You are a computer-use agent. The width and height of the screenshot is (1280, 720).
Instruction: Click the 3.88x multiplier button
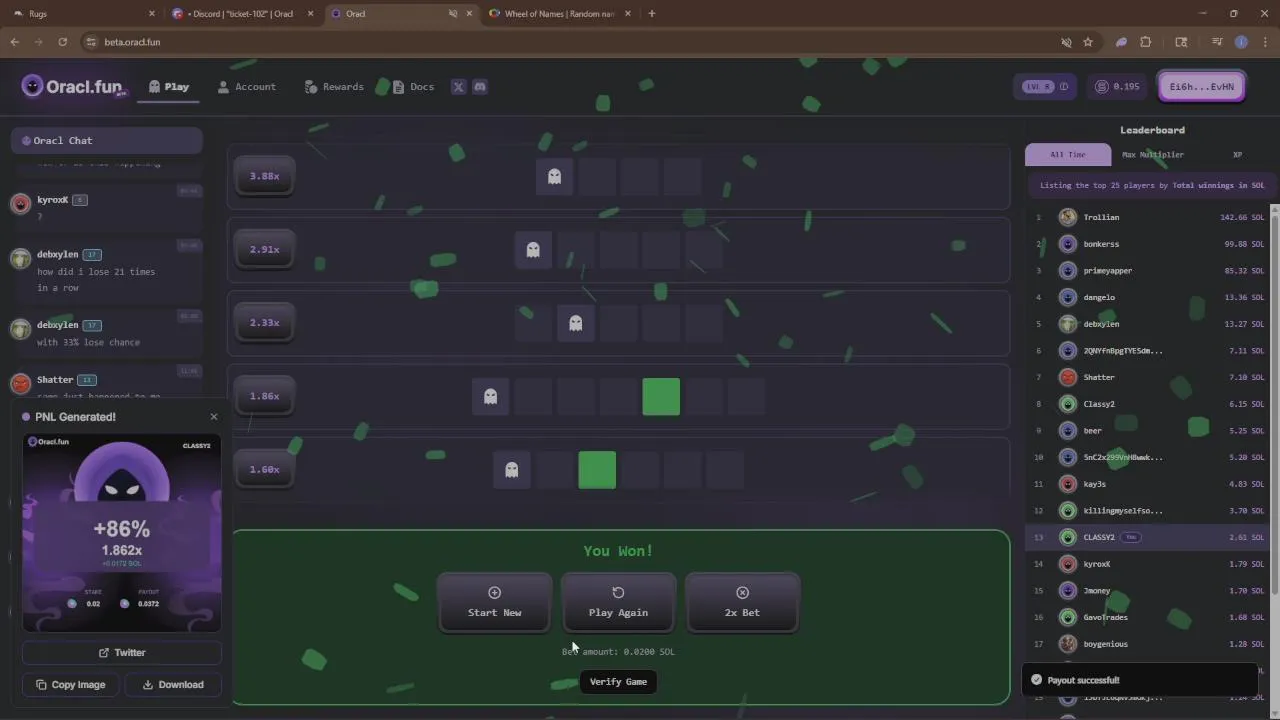[264, 177]
